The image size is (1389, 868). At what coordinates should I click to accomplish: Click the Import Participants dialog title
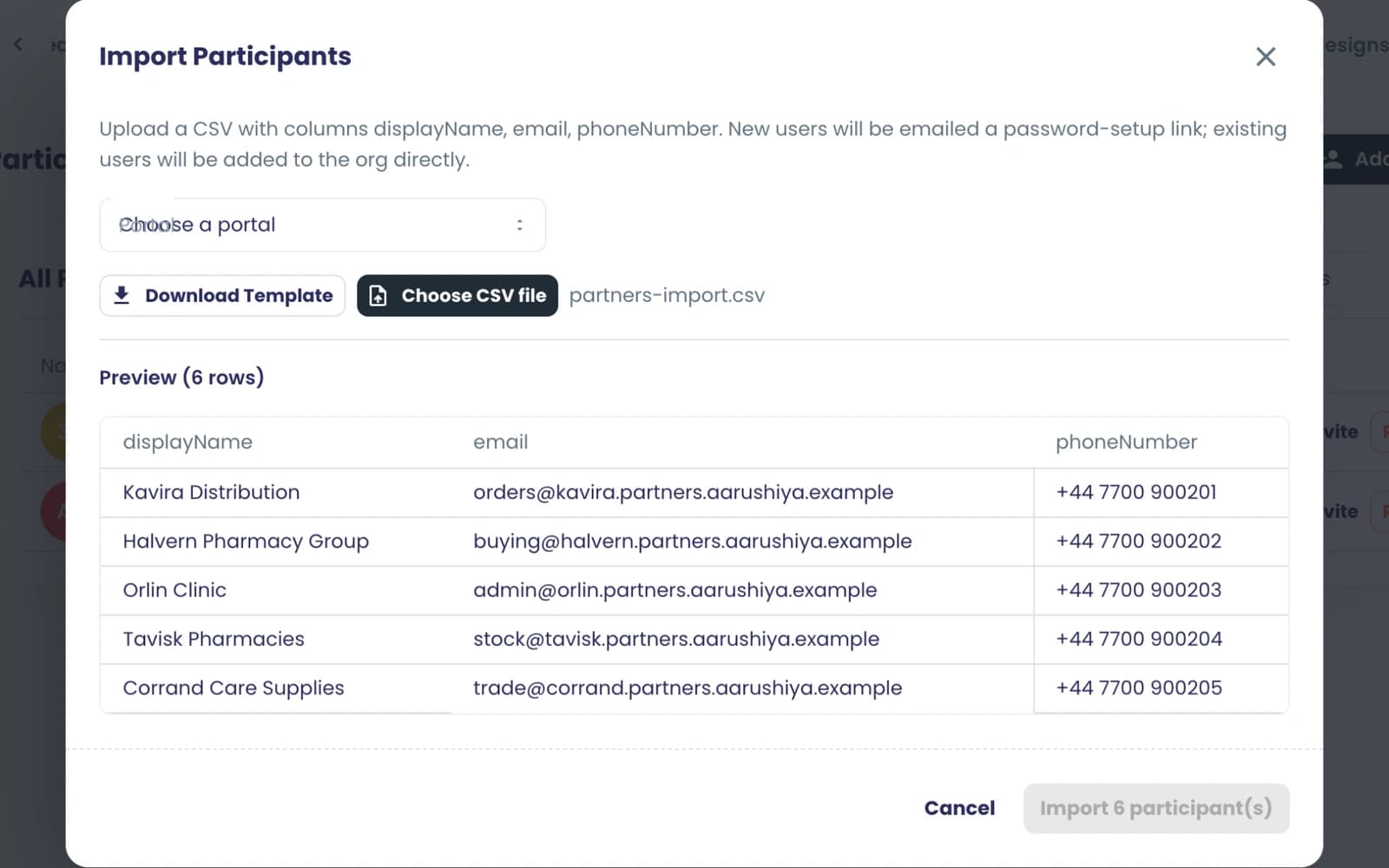pyautogui.click(x=225, y=56)
